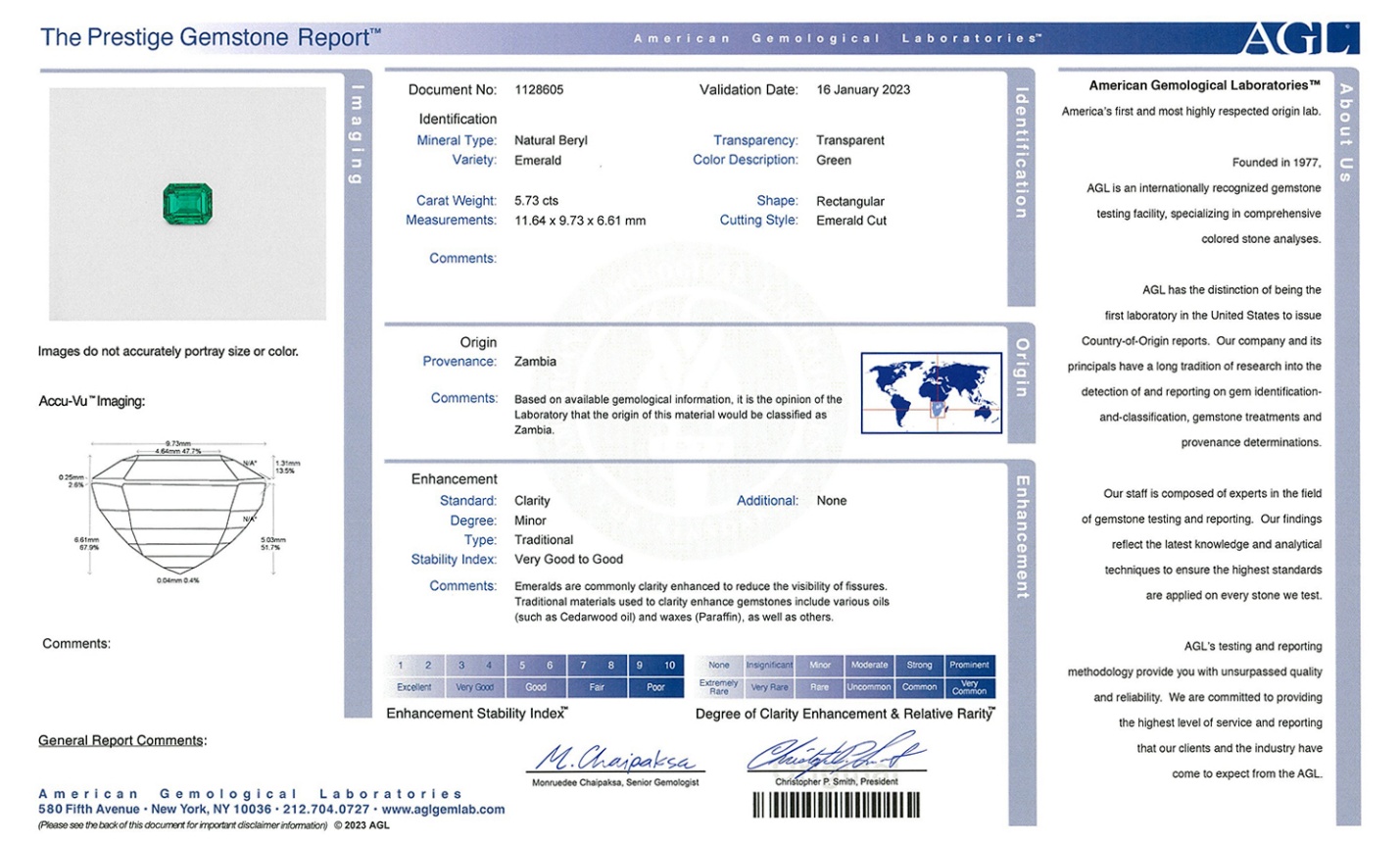Click the Accu-Vu gemstone profile diagram

(178, 512)
